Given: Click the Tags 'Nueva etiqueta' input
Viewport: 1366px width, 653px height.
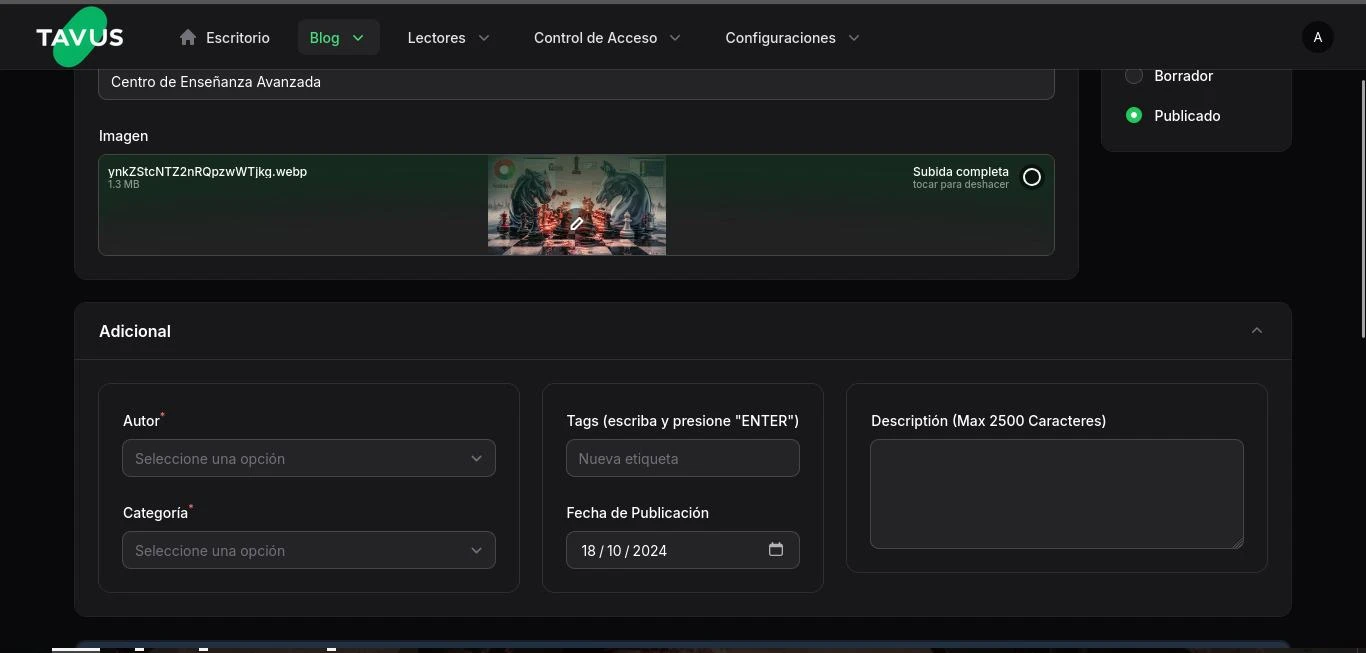Looking at the screenshot, I should coord(682,459).
